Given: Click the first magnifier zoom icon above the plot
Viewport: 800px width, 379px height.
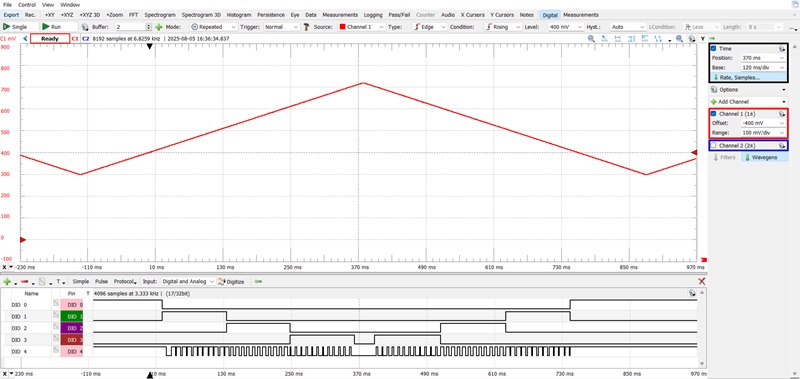Looking at the screenshot, I should [x=591, y=38].
